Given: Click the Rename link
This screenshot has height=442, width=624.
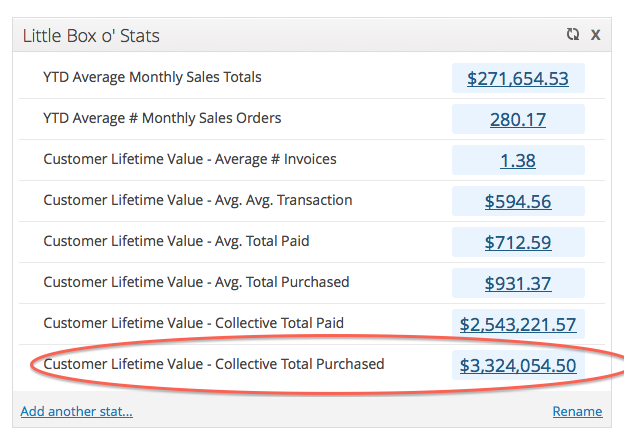Looking at the screenshot, I should [x=577, y=411].
